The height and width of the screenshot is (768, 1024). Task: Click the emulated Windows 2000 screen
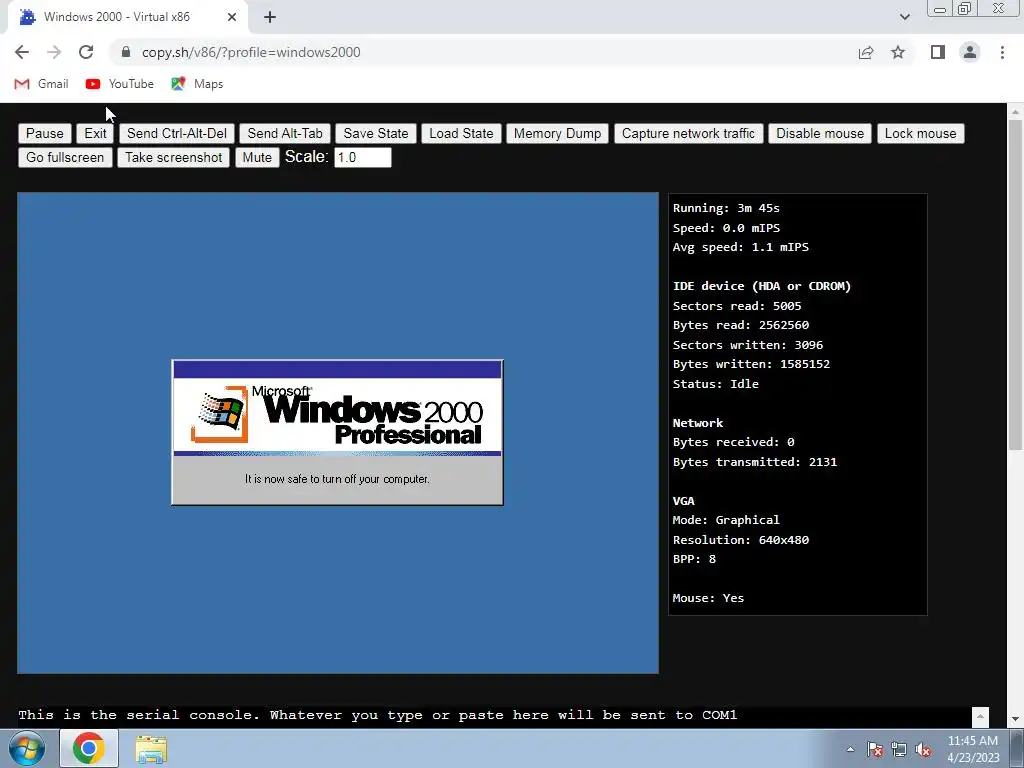[338, 432]
